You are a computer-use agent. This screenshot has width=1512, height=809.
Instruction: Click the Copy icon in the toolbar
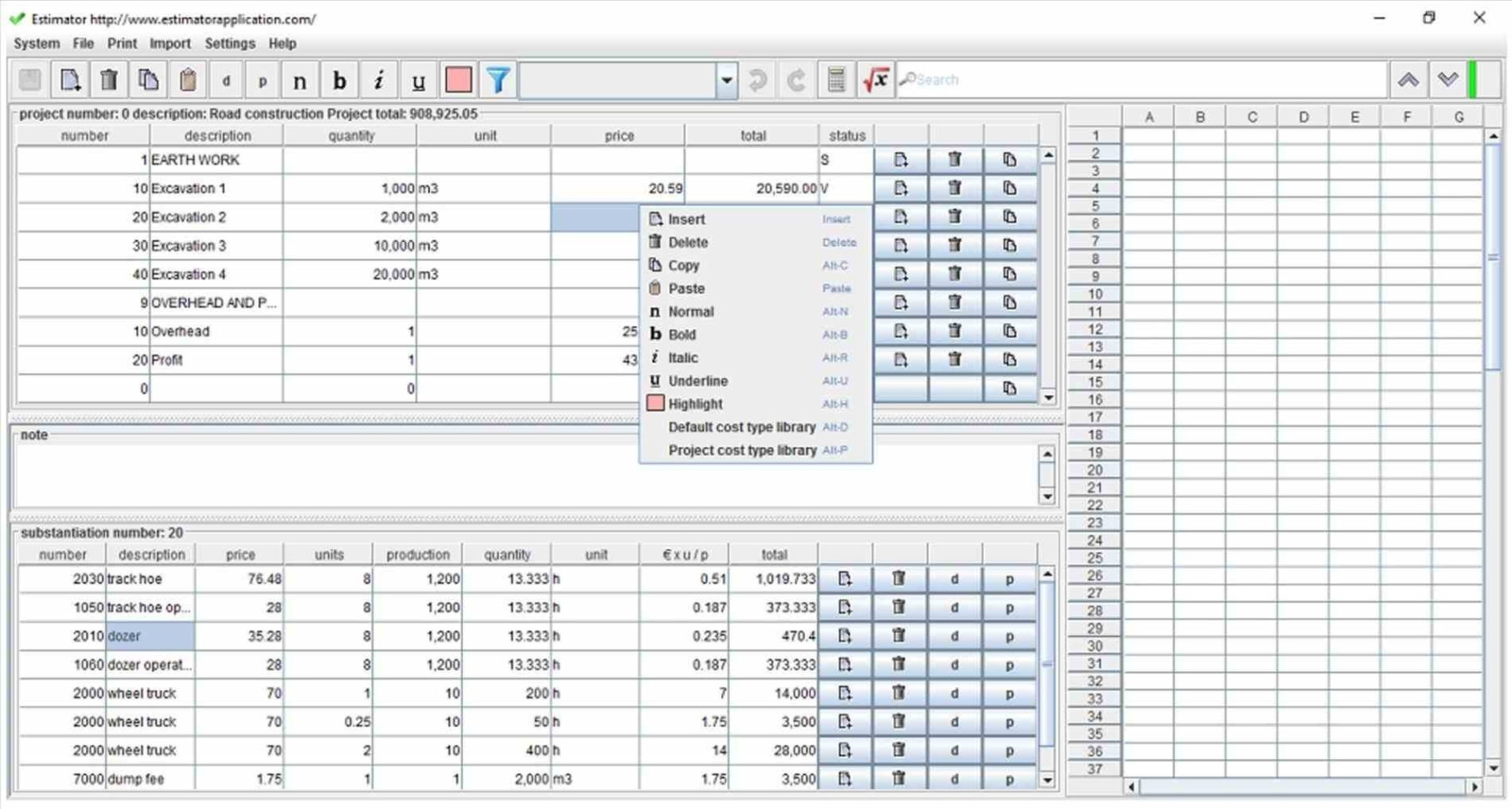pos(149,79)
